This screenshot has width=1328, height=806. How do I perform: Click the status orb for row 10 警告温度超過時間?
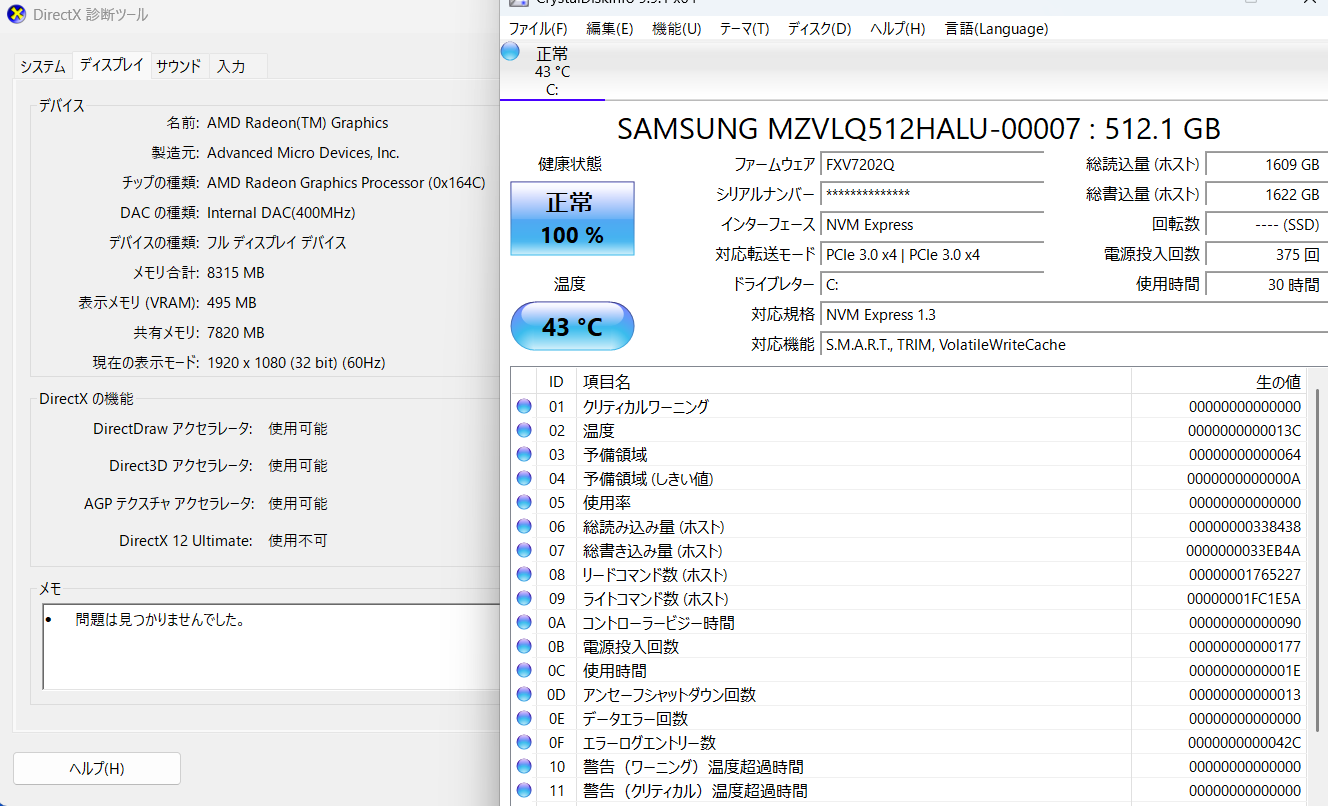524,767
